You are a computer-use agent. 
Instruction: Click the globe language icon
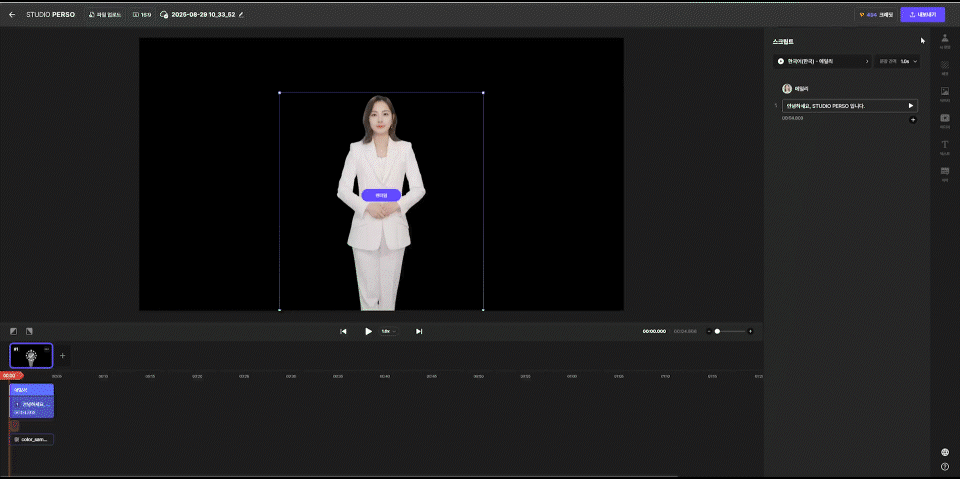click(945, 452)
